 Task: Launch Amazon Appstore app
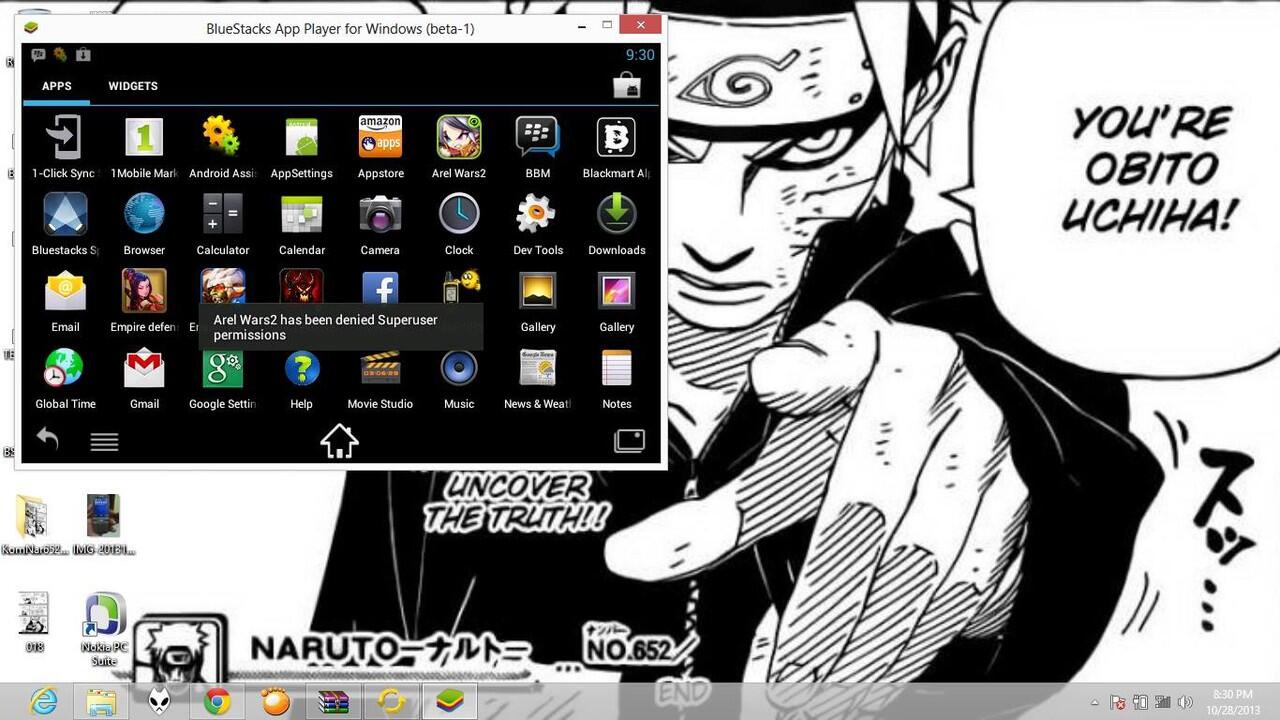[x=380, y=137]
